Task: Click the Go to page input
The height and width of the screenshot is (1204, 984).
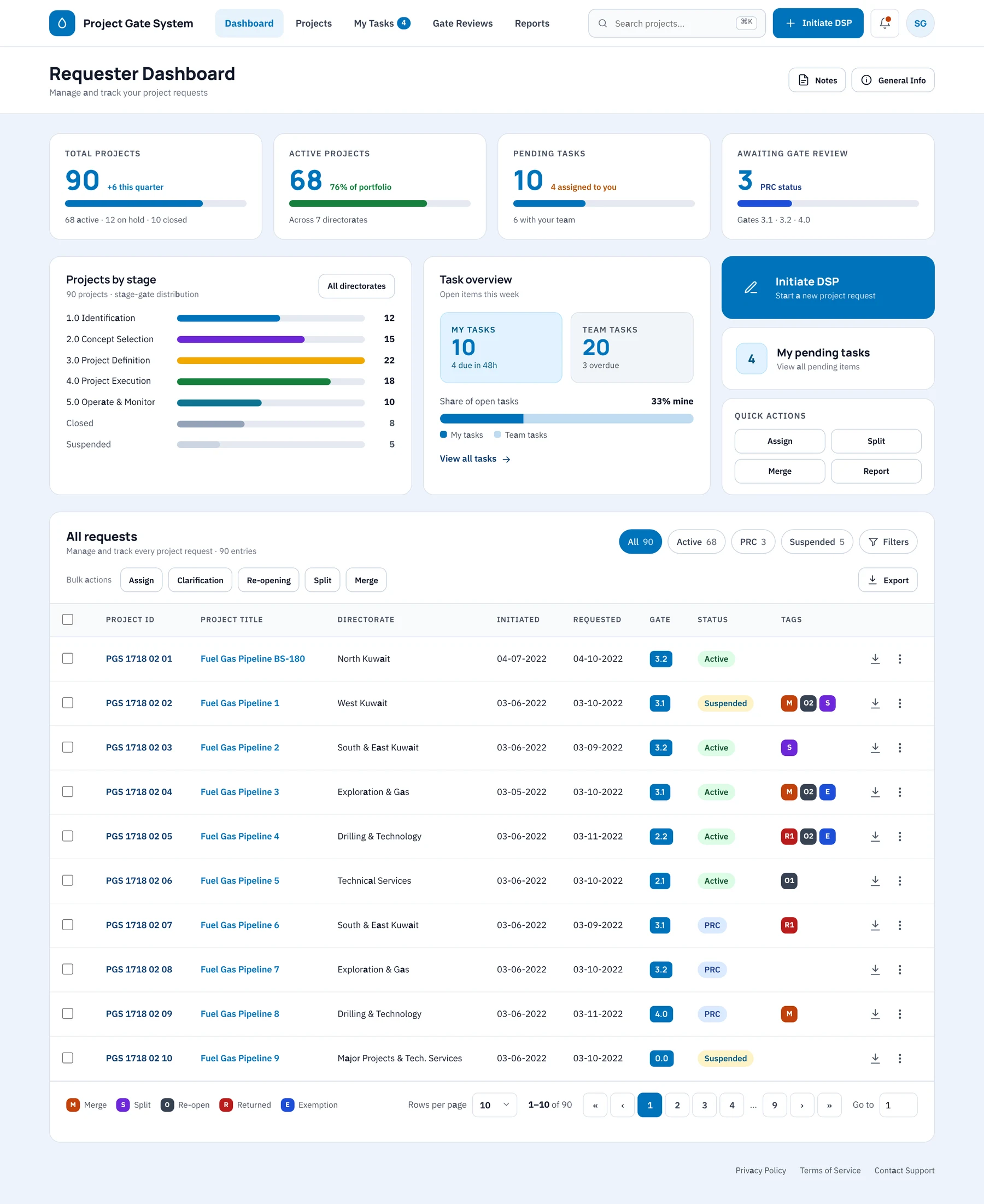Action: pyautogui.click(x=898, y=1105)
